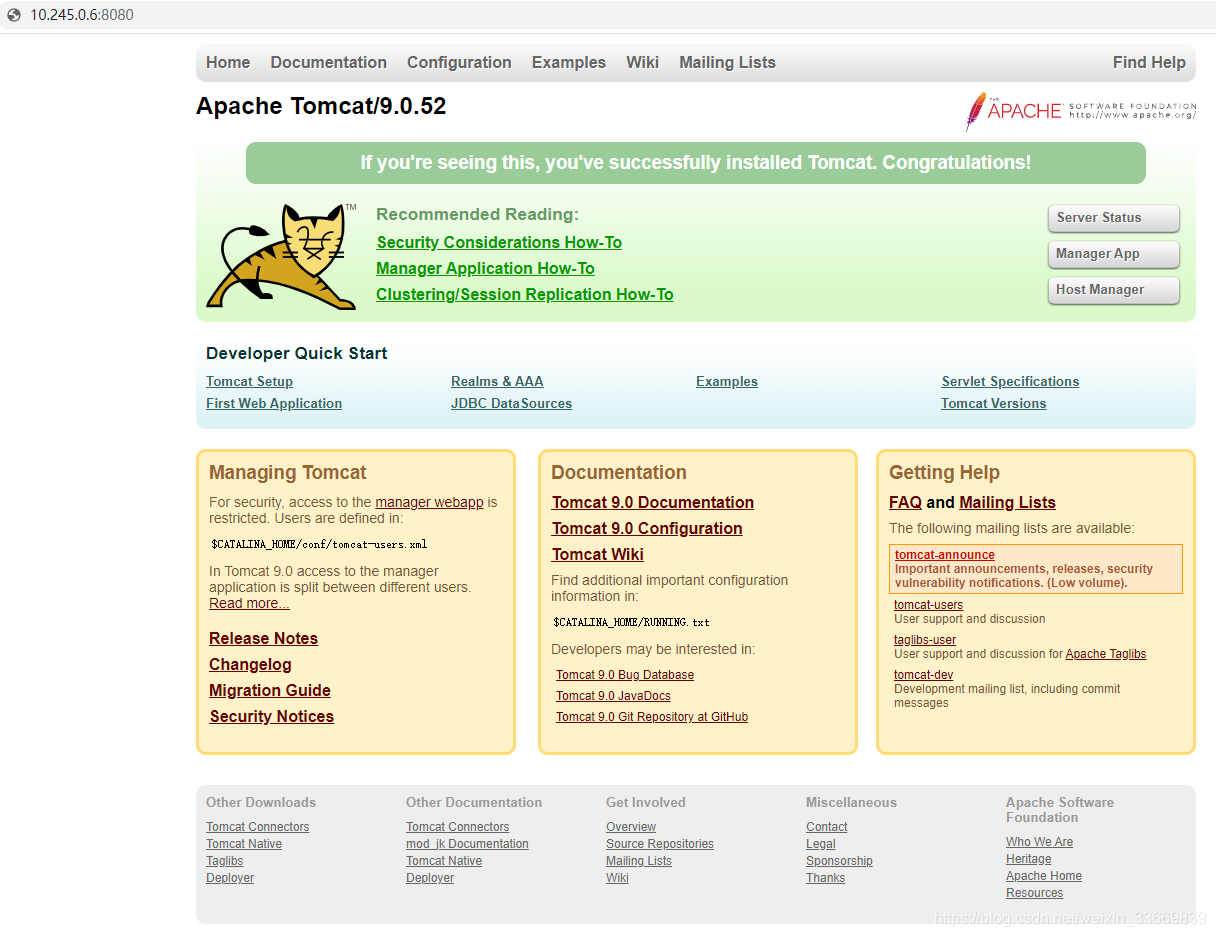Open Mailing Lists under Get Involved
The height and width of the screenshot is (937, 1216).
click(x=639, y=861)
